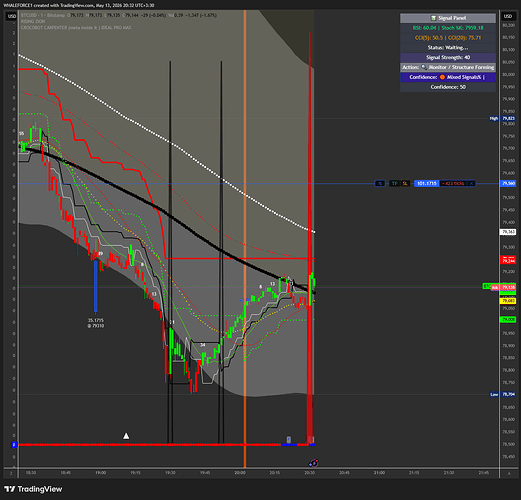Select the CROCOBOT CARPENTER indicator legend
This screenshot has width=521, height=500.
tap(76, 28)
